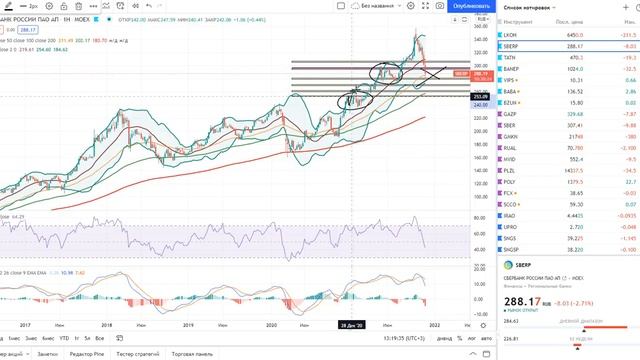The width and height of the screenshot is (640, 360).
Task: Toggle the logarithmic scale 'лог'
Action: (472, 338)
